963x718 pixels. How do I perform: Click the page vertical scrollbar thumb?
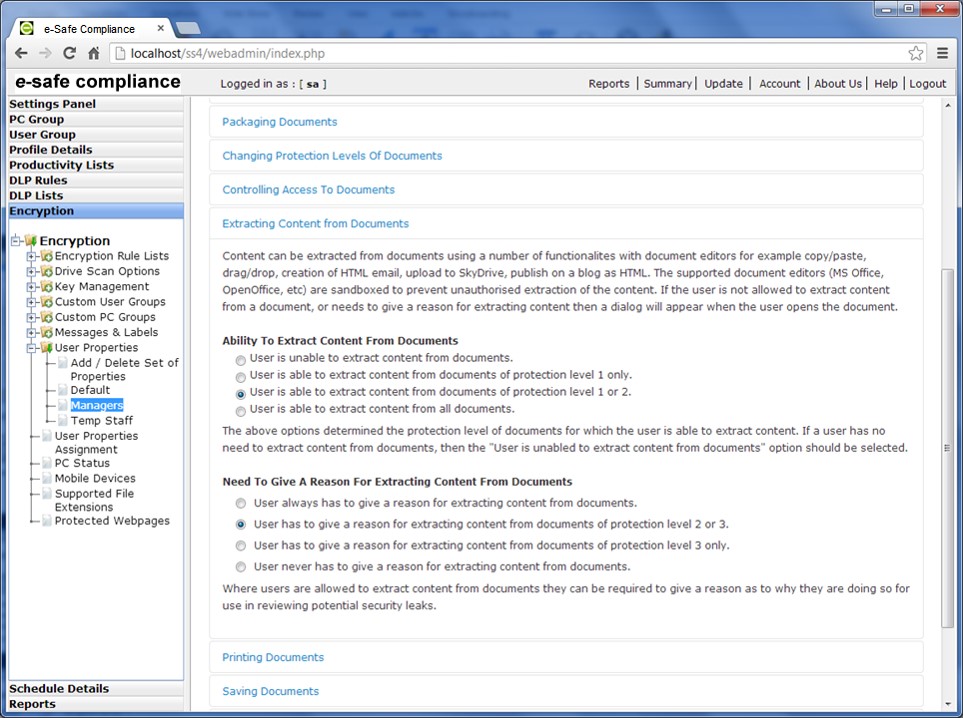[948, 447]
